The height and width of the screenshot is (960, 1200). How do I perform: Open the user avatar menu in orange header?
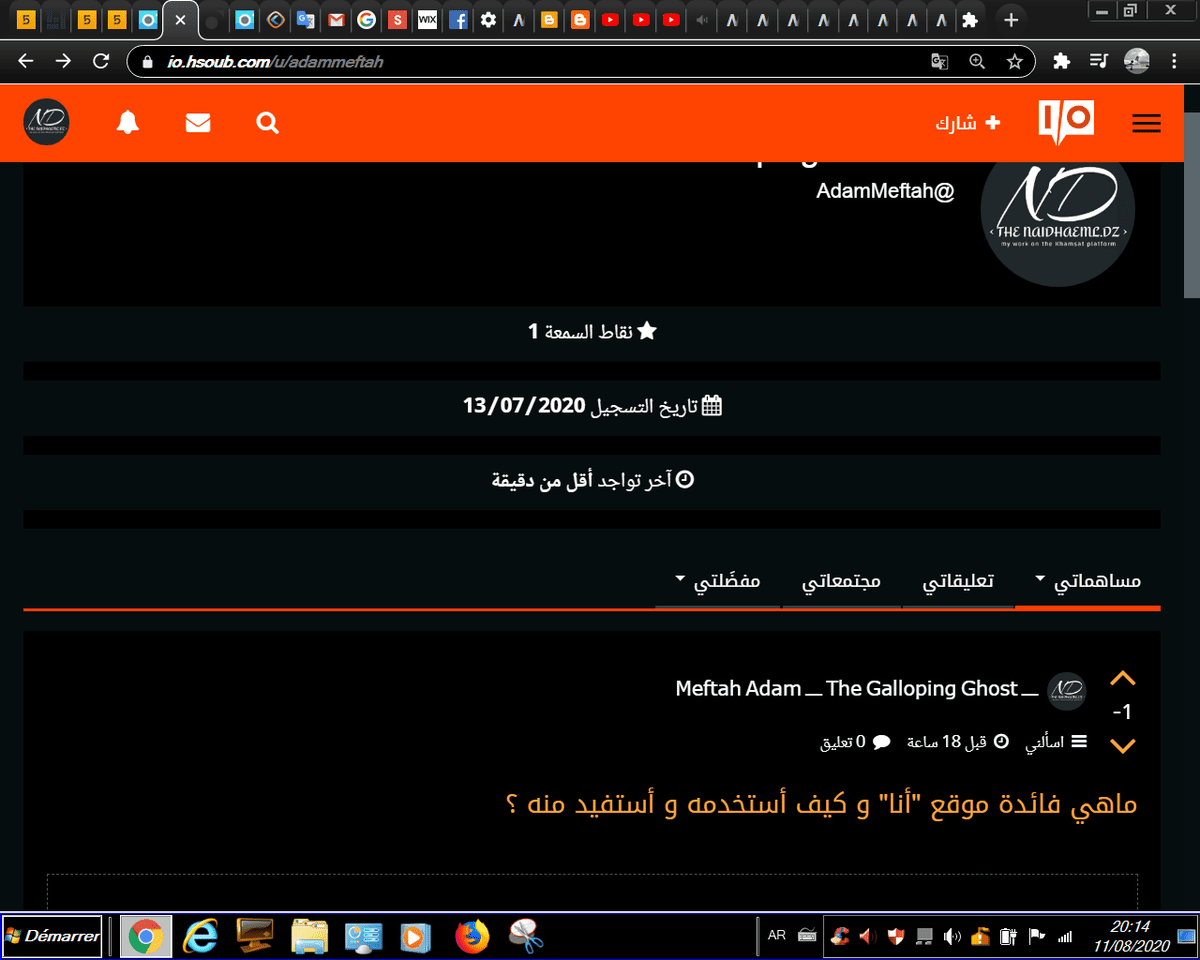46,122
